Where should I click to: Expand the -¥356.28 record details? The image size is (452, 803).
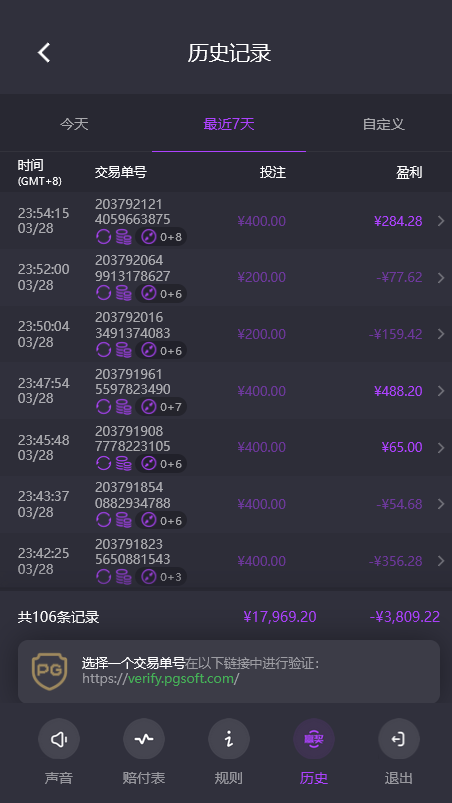pyautogui.click(x=441, y=561)
